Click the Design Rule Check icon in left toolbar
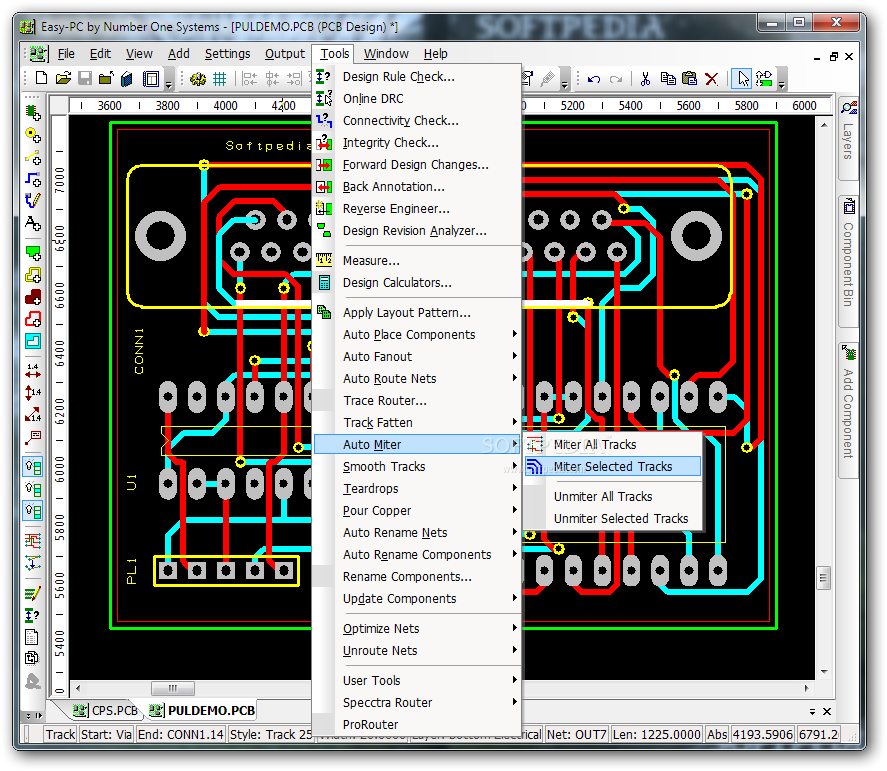The width and height of the screenshot is (887, 771). tap(32, 615)
